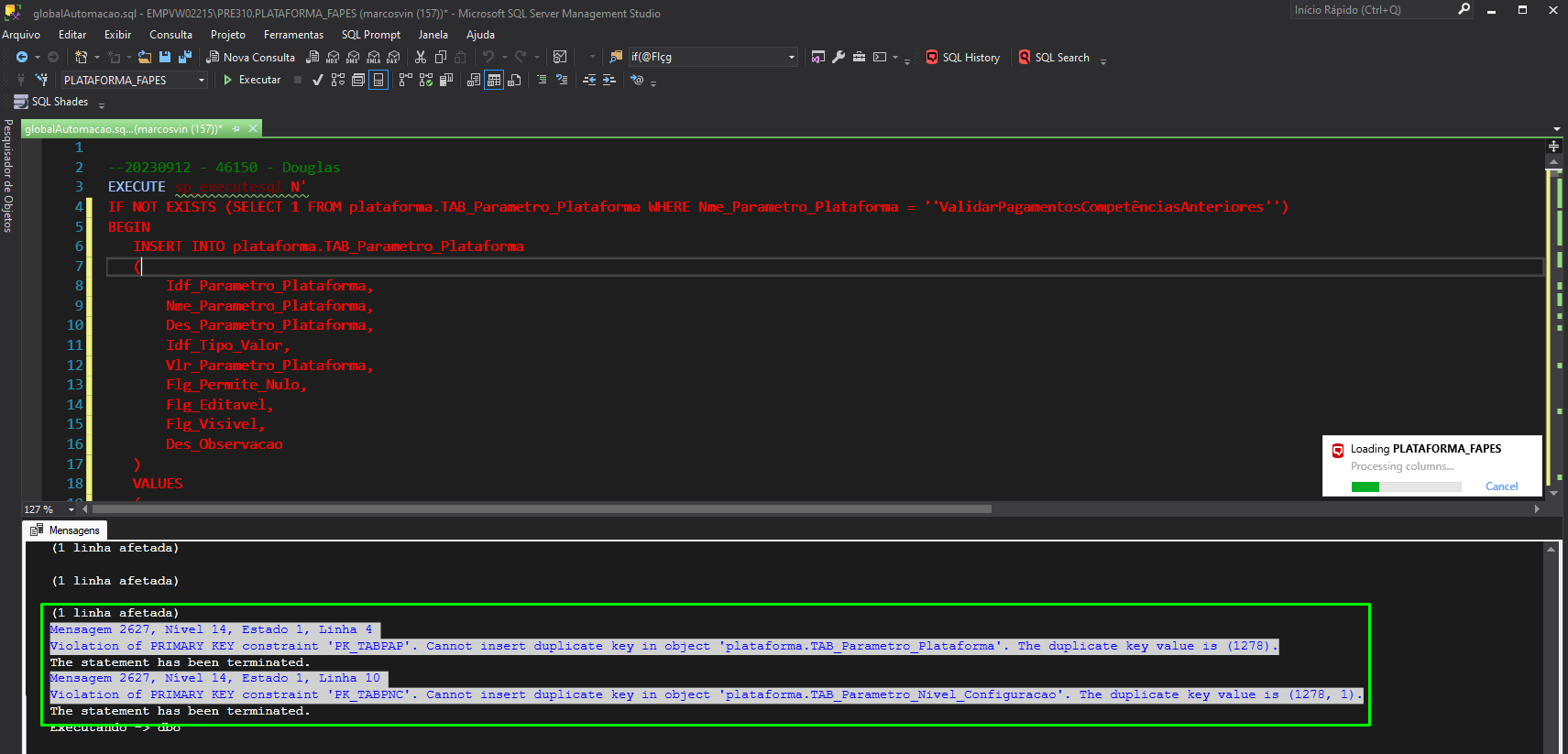Pin the globalAutomacao.sql tab
The width and height of the screenshot is (1568, 754).
coord(236,129)
